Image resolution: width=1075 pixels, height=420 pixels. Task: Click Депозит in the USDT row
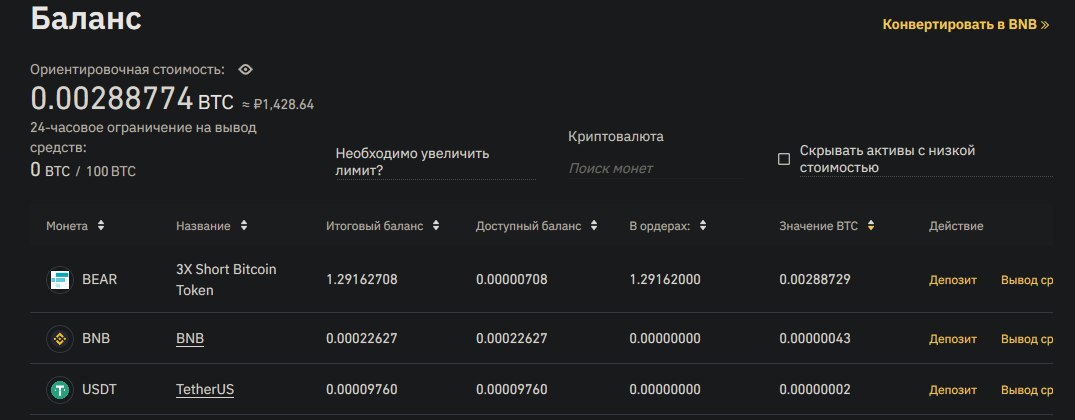[953, 390]
